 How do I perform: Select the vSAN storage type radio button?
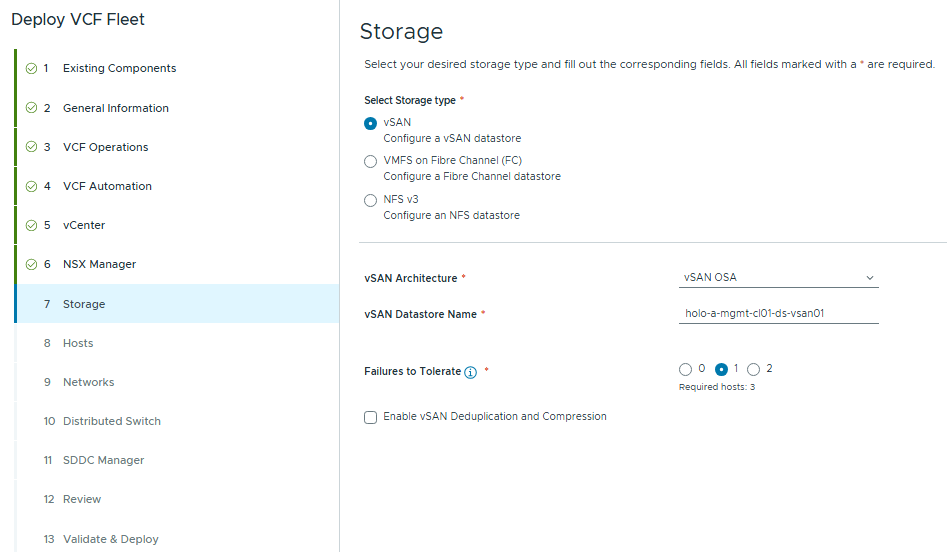tap(371, 123)
